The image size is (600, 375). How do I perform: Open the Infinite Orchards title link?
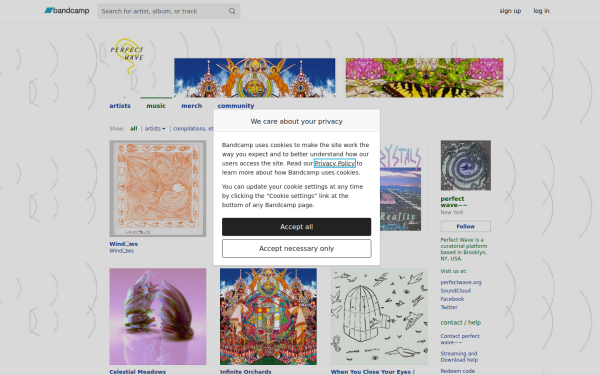(246, 372)
